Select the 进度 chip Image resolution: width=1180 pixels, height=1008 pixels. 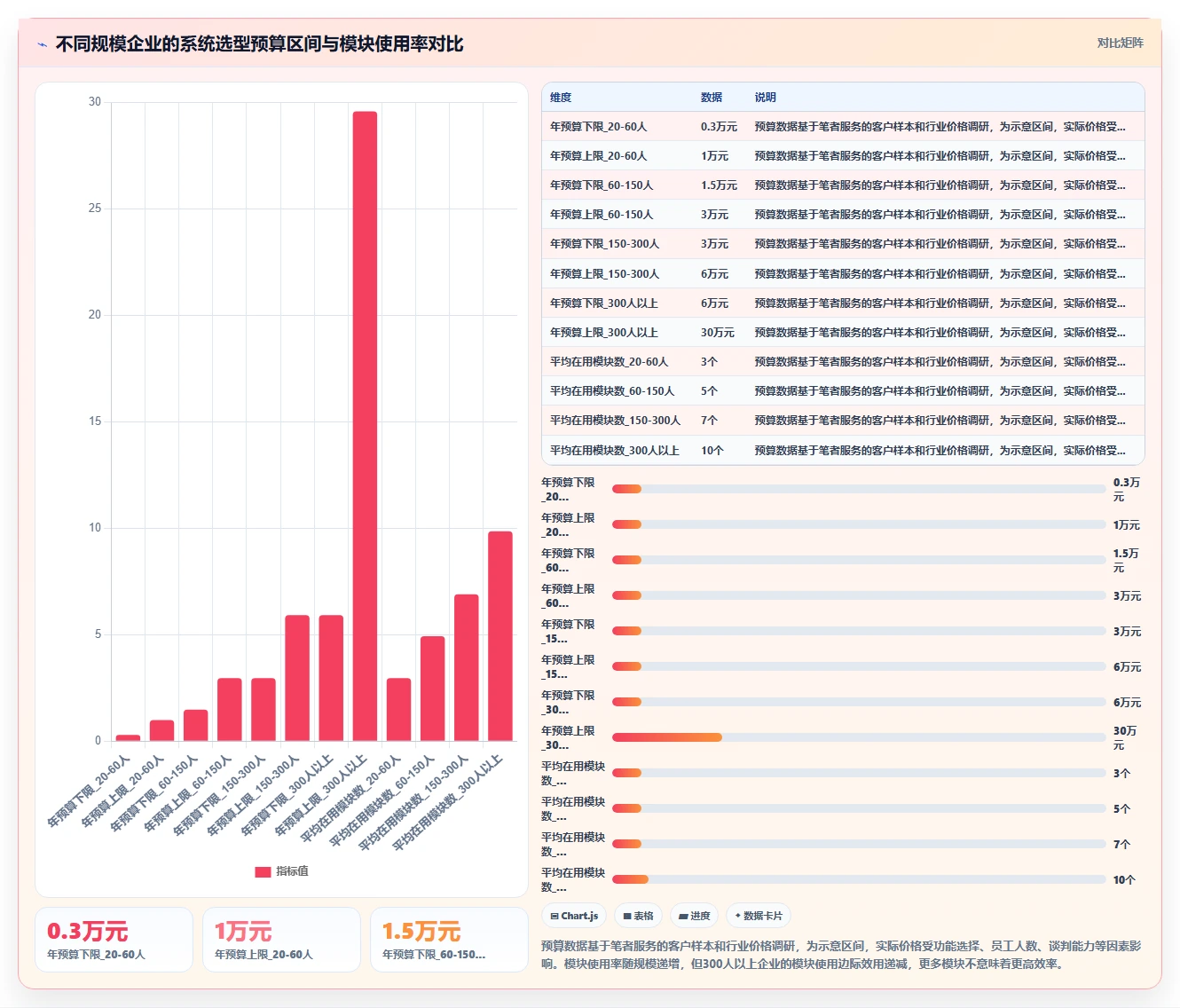coord(694,916)
